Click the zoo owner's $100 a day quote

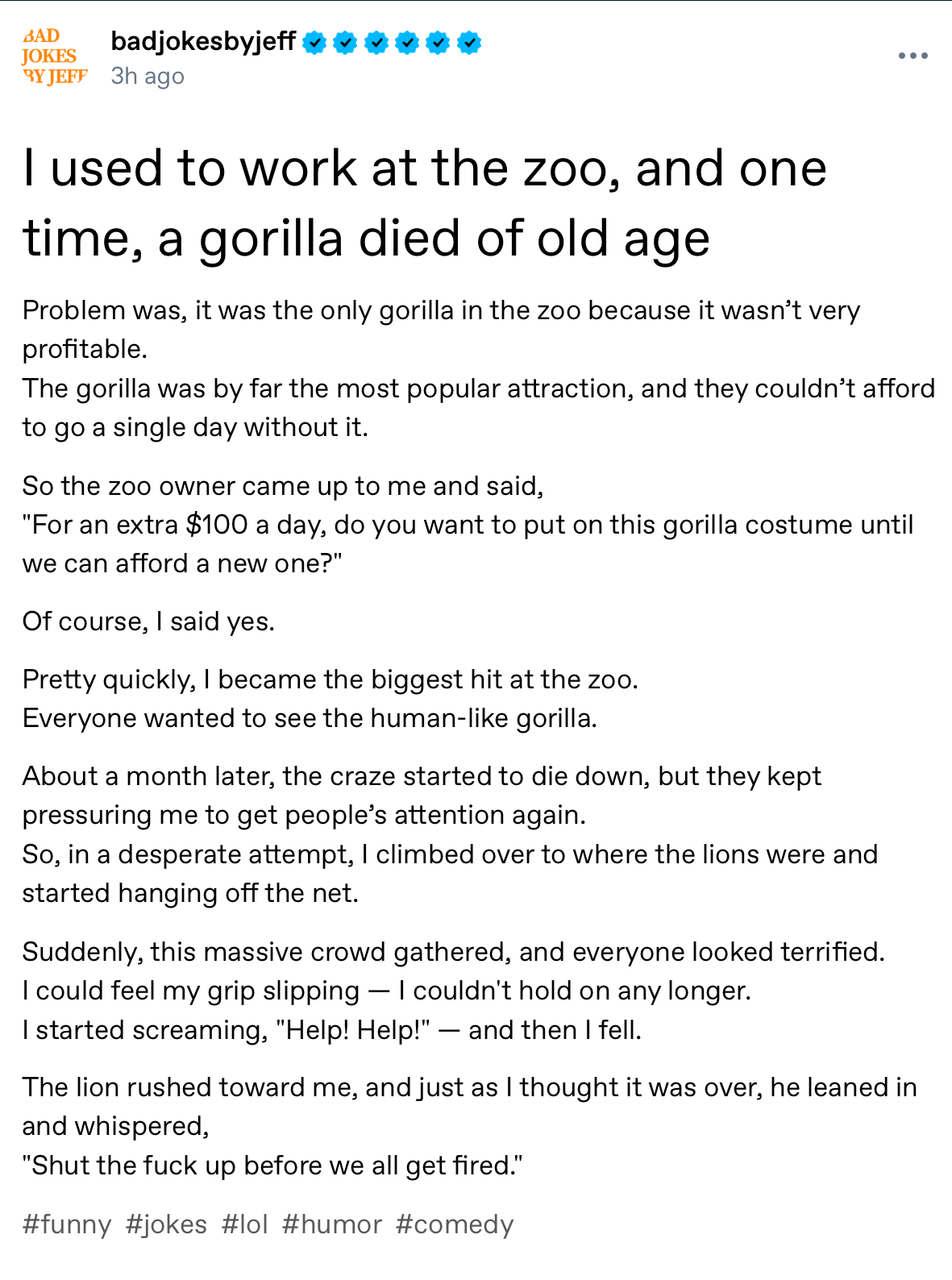click(x=468, y=544)
